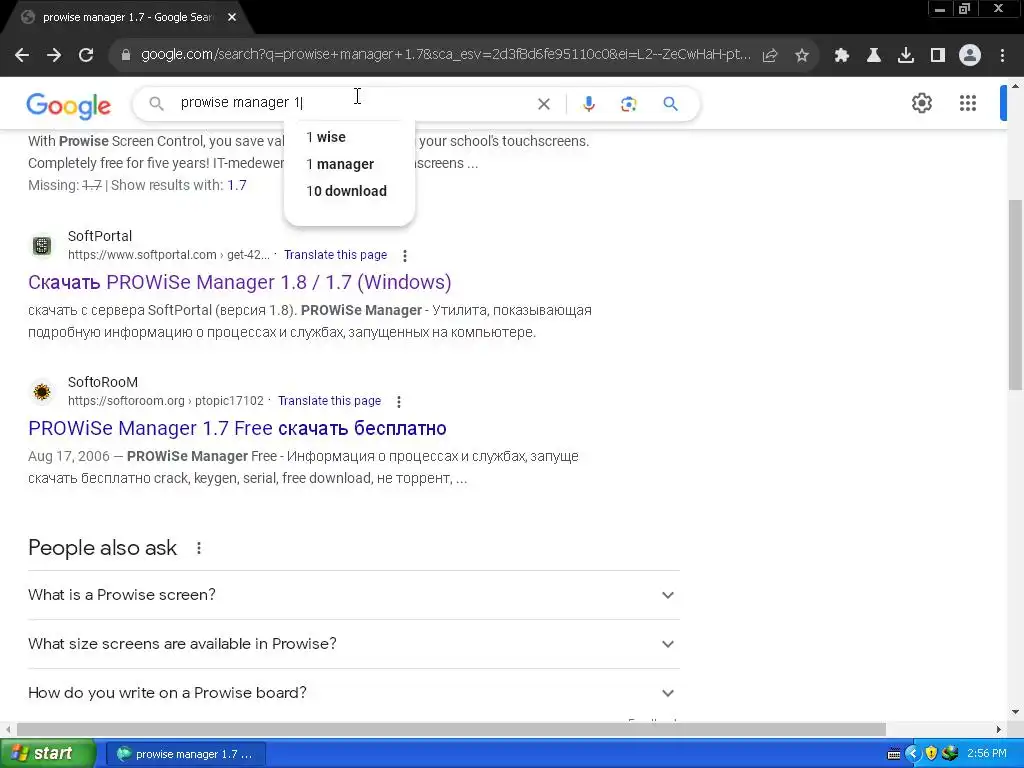This screenshot has height=768, width=1024.
Task: Open the Google apps grid
Action: point(968,103)
